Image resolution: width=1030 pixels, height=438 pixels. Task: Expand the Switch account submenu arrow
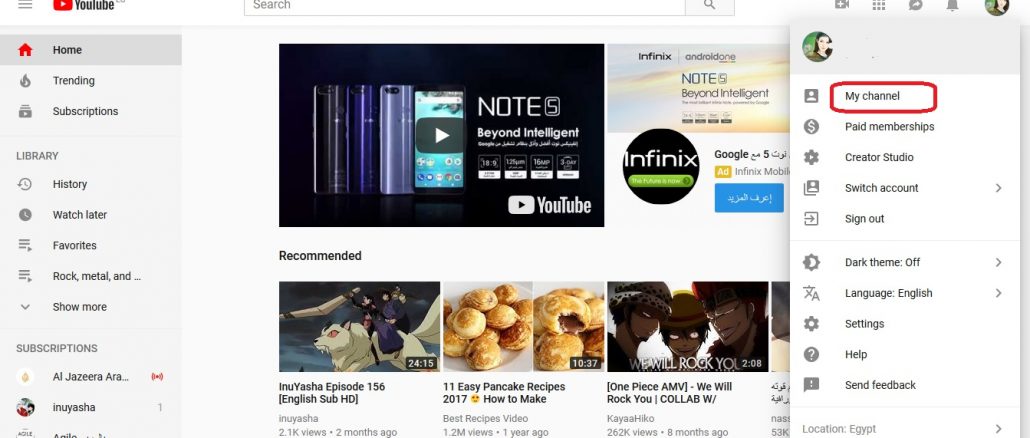(x=998, y=188)
